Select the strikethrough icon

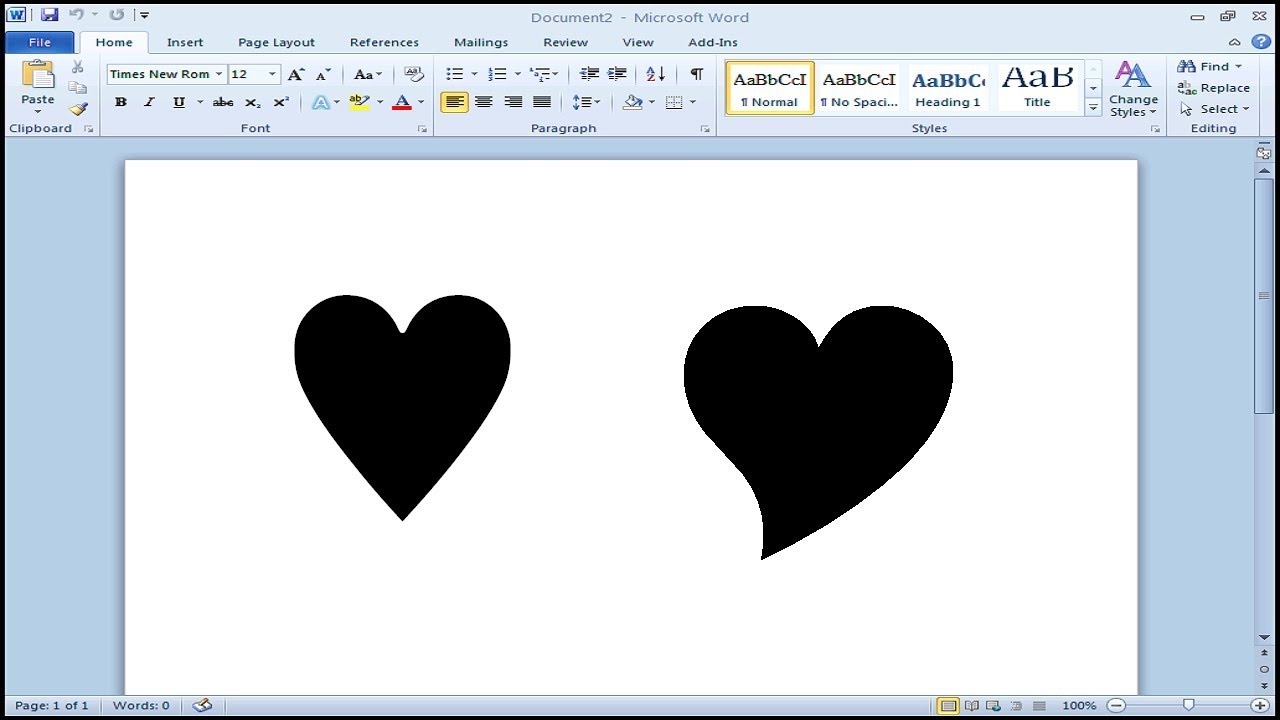coord(222,101)
